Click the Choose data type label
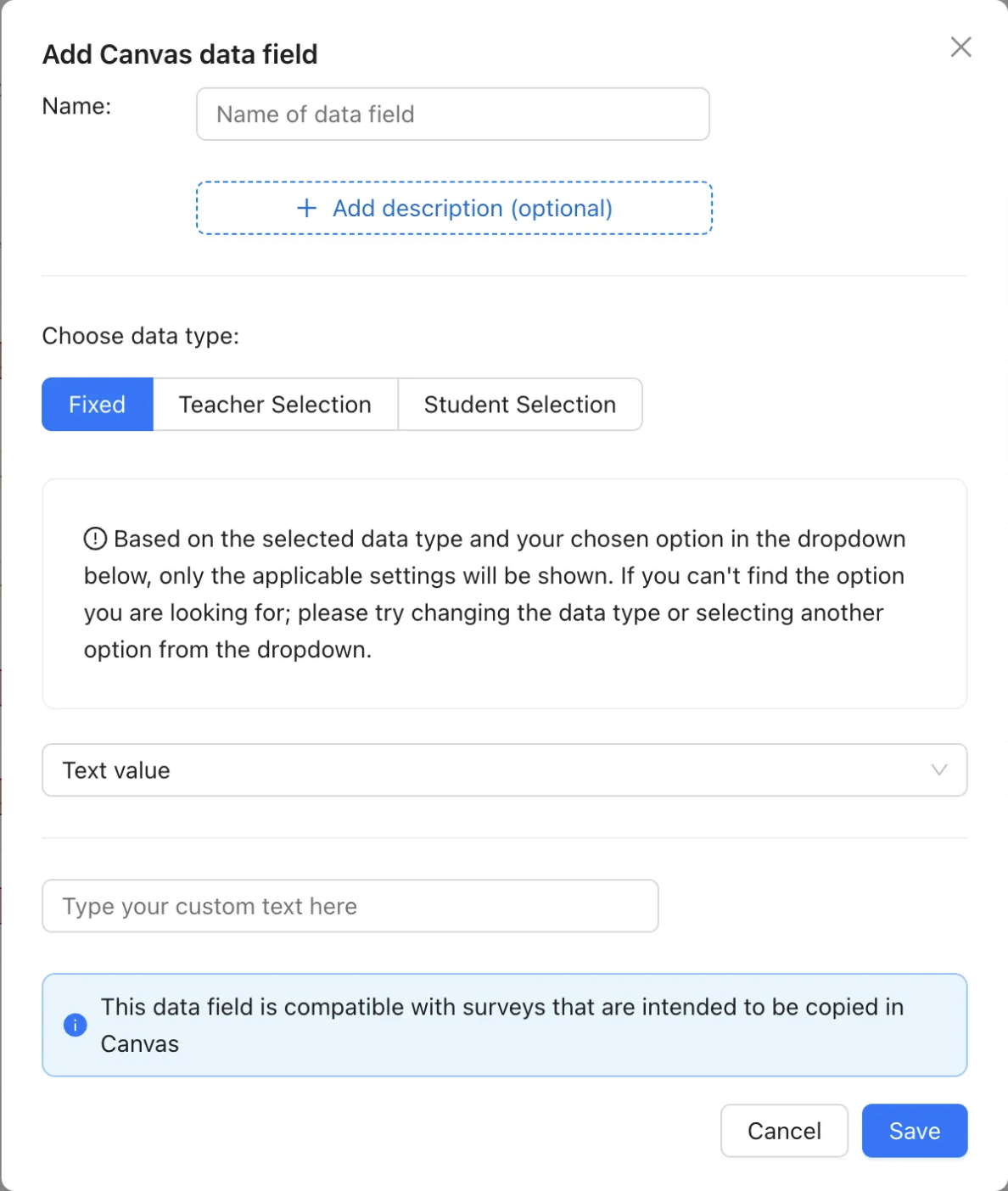Screen dimensions: 1008x1191 141,336
